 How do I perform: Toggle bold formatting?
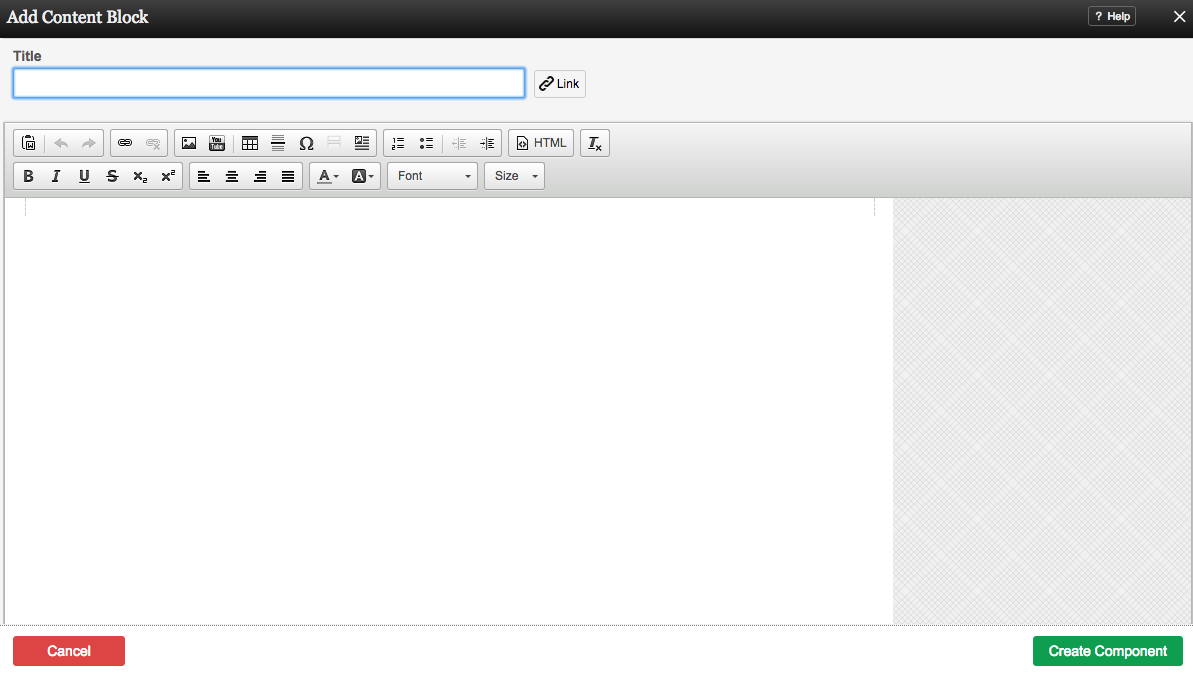[x=28, y=176]
